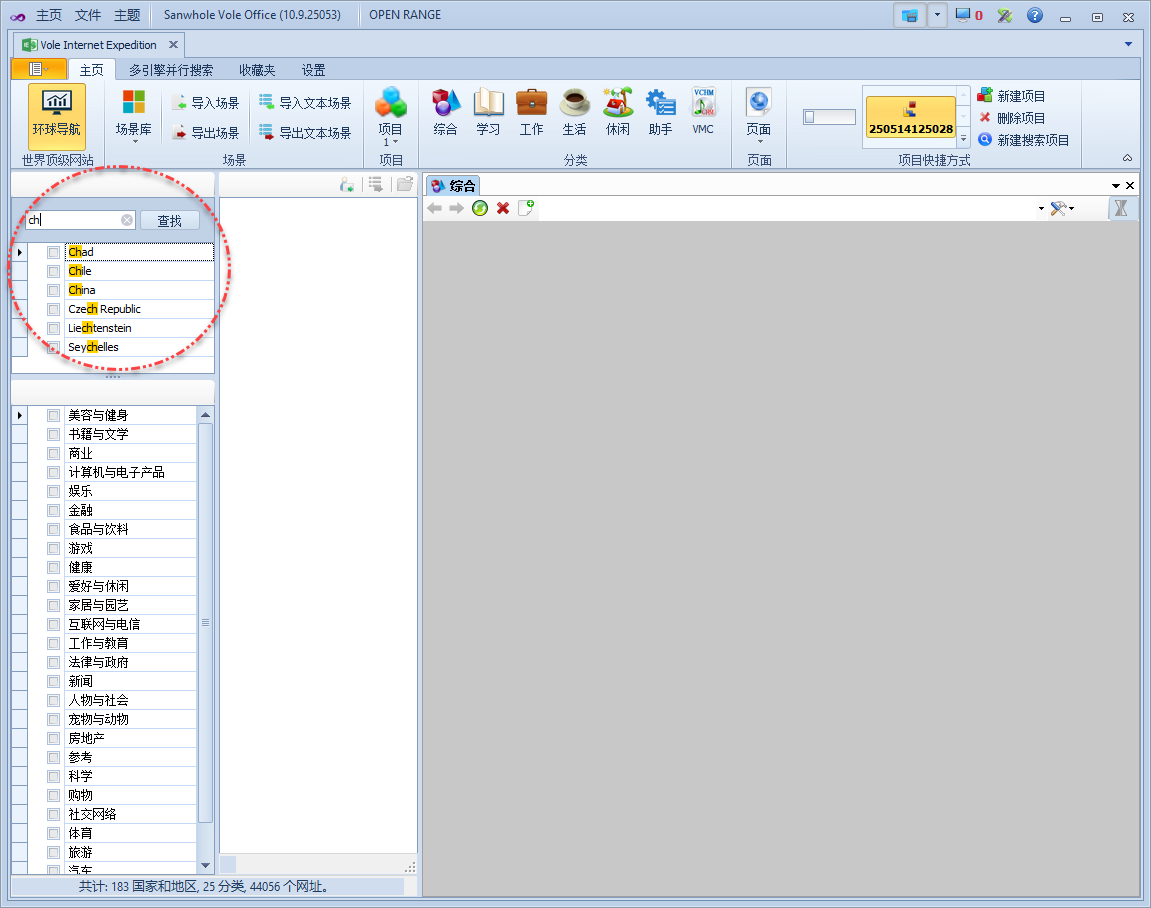
Task: Add new page with the plus document icon
Action: click(x=526, y=208)
